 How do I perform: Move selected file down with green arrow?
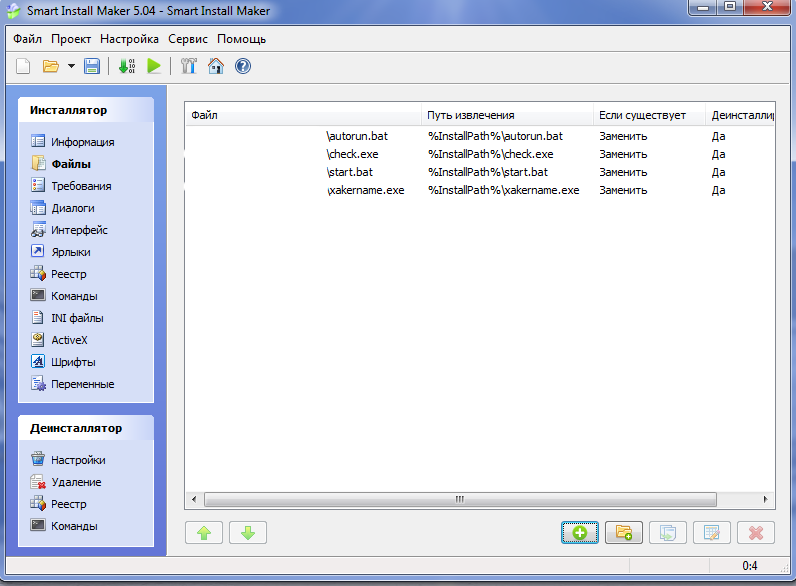click(248, 533)
